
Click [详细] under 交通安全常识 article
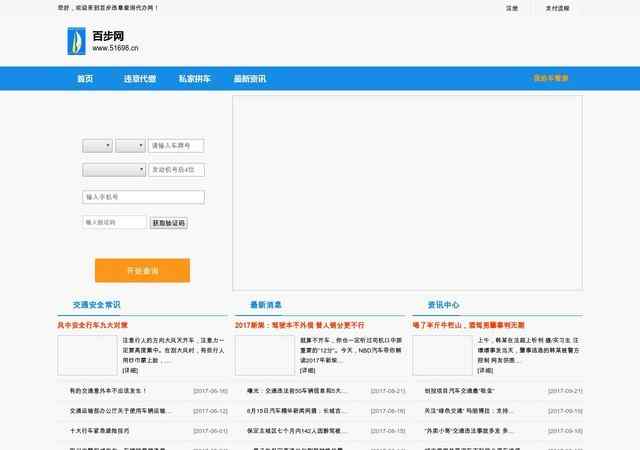point(130,370)
